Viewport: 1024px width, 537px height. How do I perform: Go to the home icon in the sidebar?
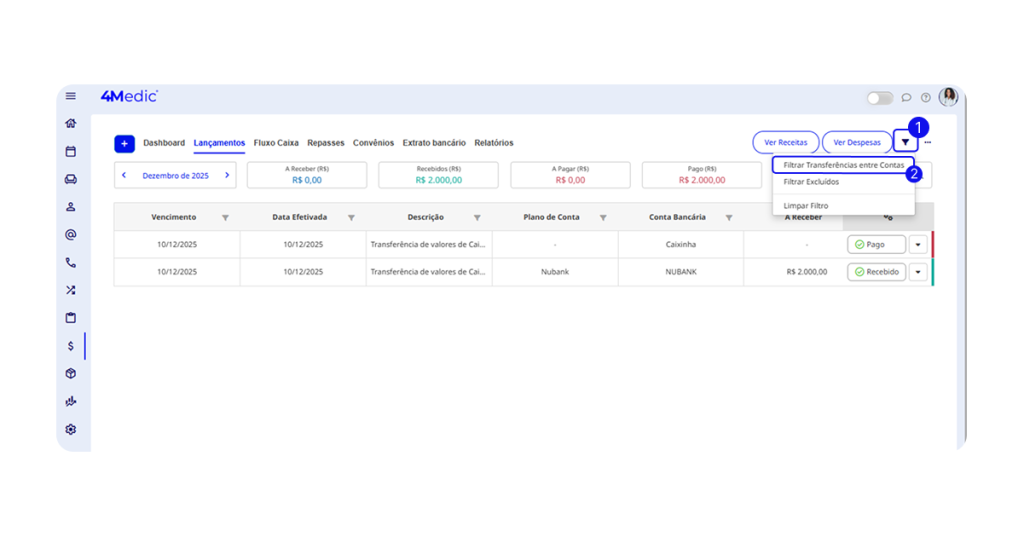(71, 124)
